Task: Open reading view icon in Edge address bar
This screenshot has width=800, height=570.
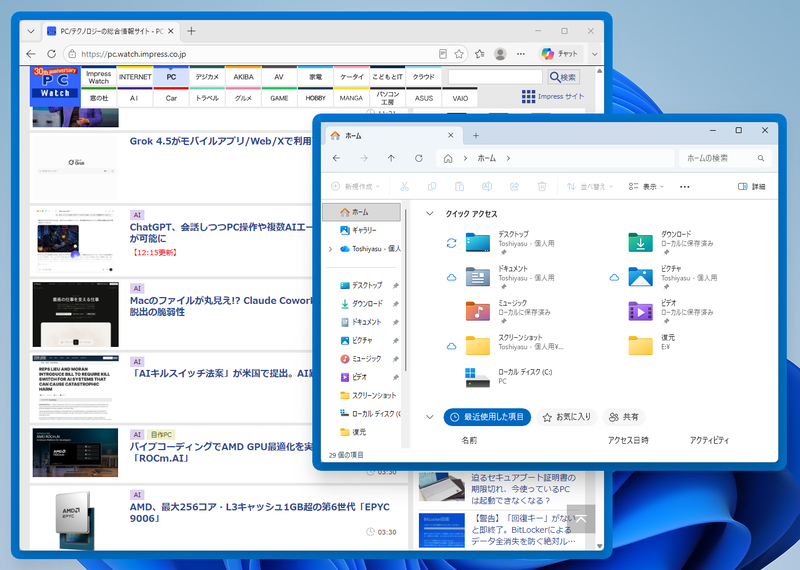Action: pos(443,54)
